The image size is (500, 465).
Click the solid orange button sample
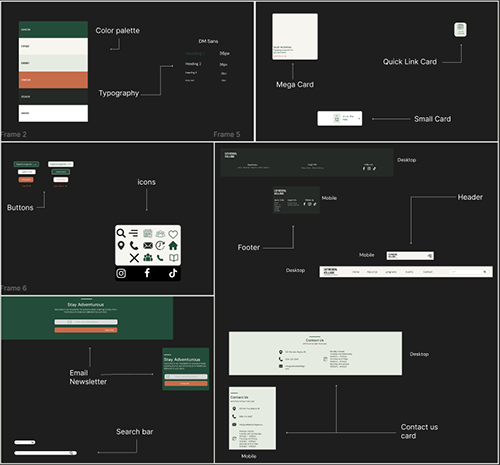[x=26, y=179]
